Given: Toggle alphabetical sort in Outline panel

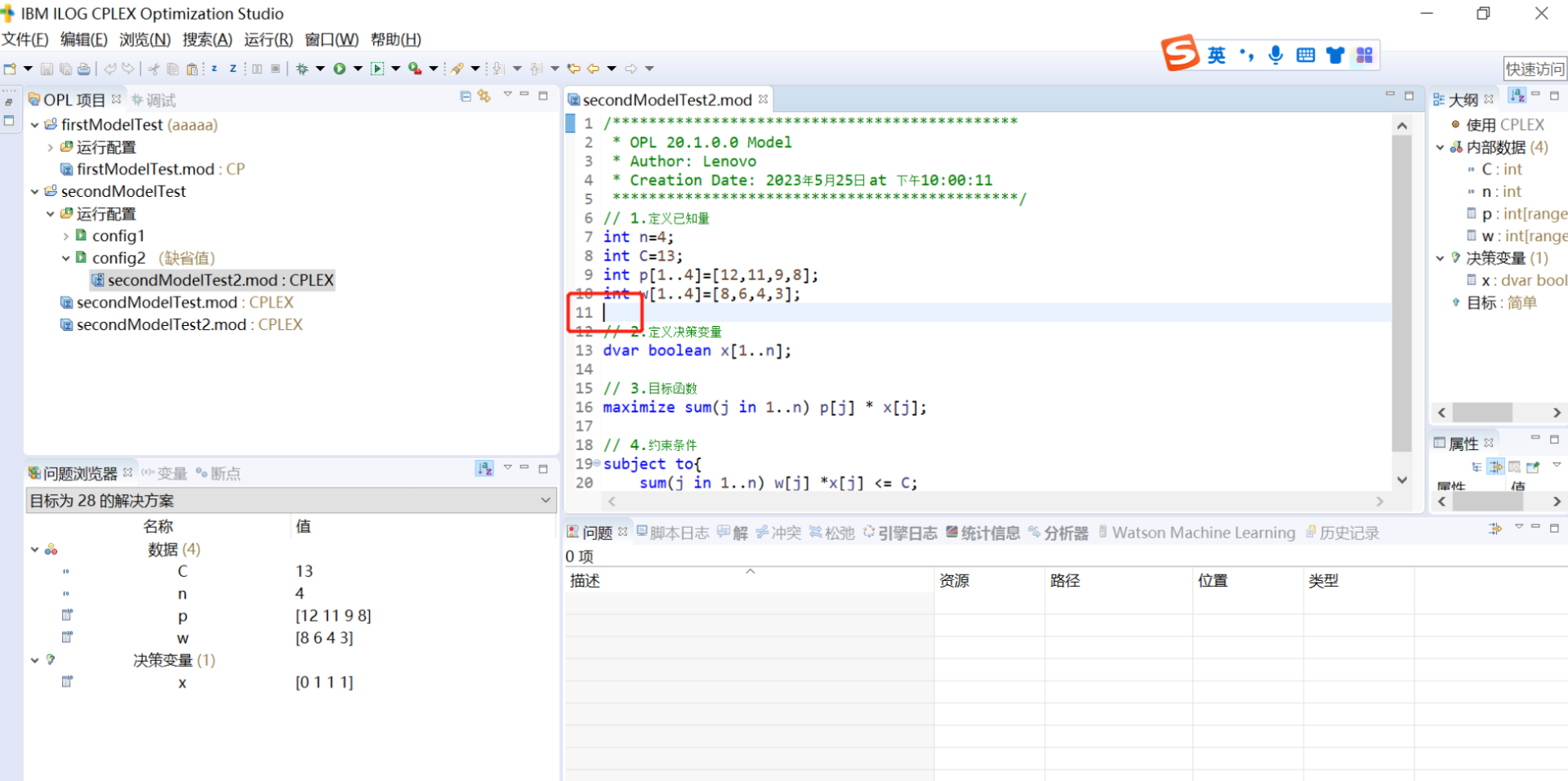Looking at the screenshot, I should click(x=1517, y=96).
